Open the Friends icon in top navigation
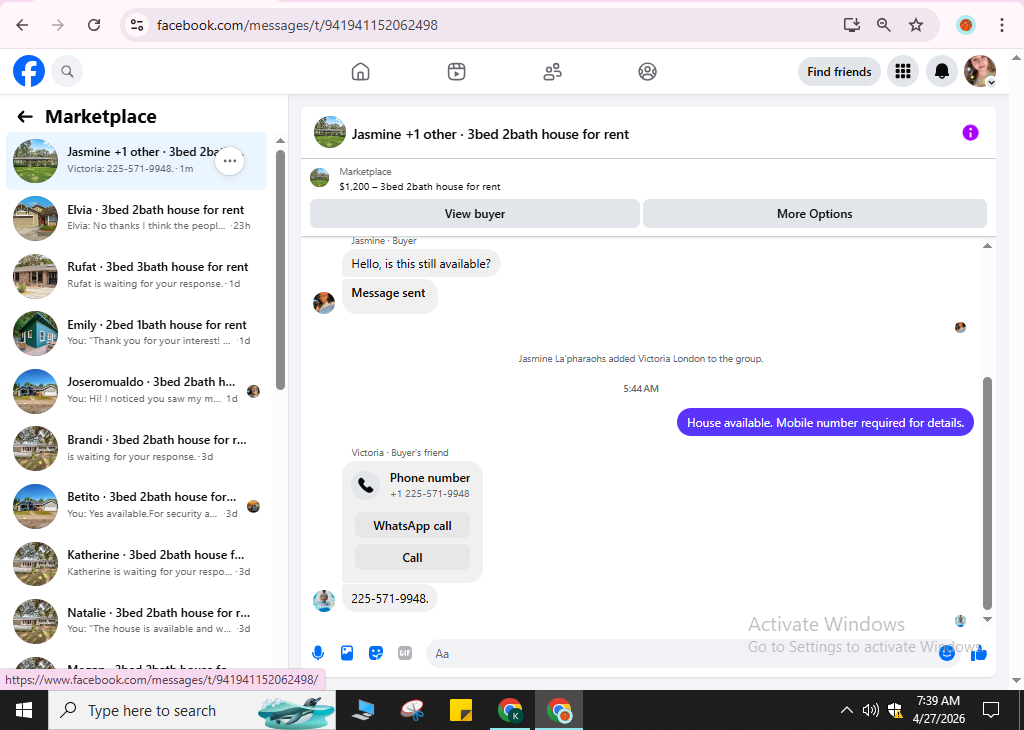 (552, 71)
